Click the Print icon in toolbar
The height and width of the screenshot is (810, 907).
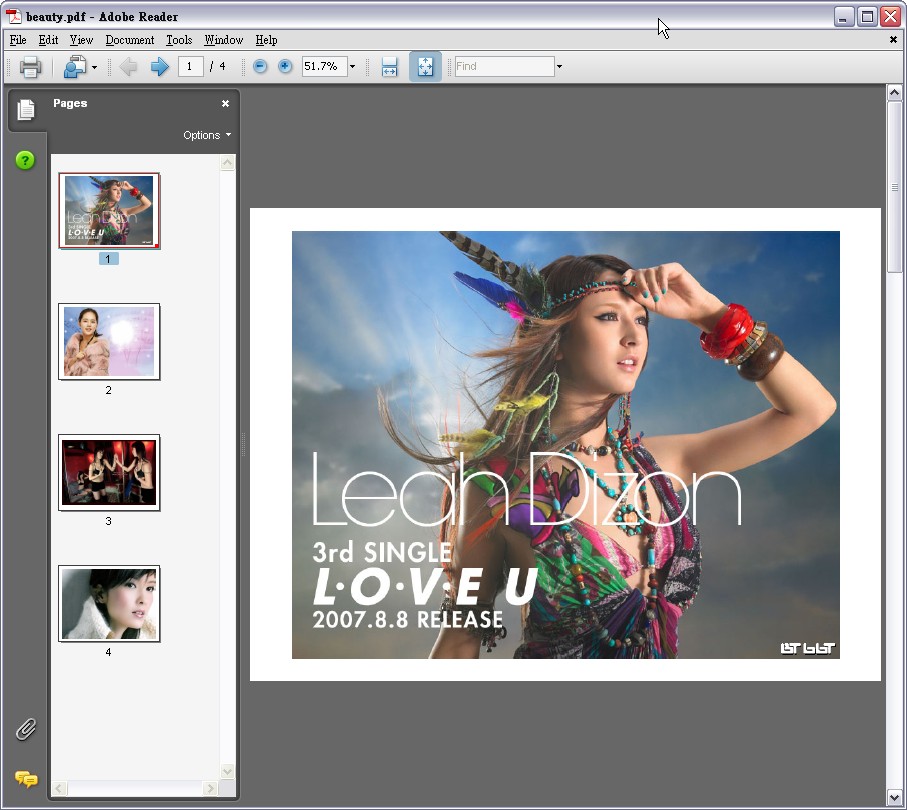[30, 67]
